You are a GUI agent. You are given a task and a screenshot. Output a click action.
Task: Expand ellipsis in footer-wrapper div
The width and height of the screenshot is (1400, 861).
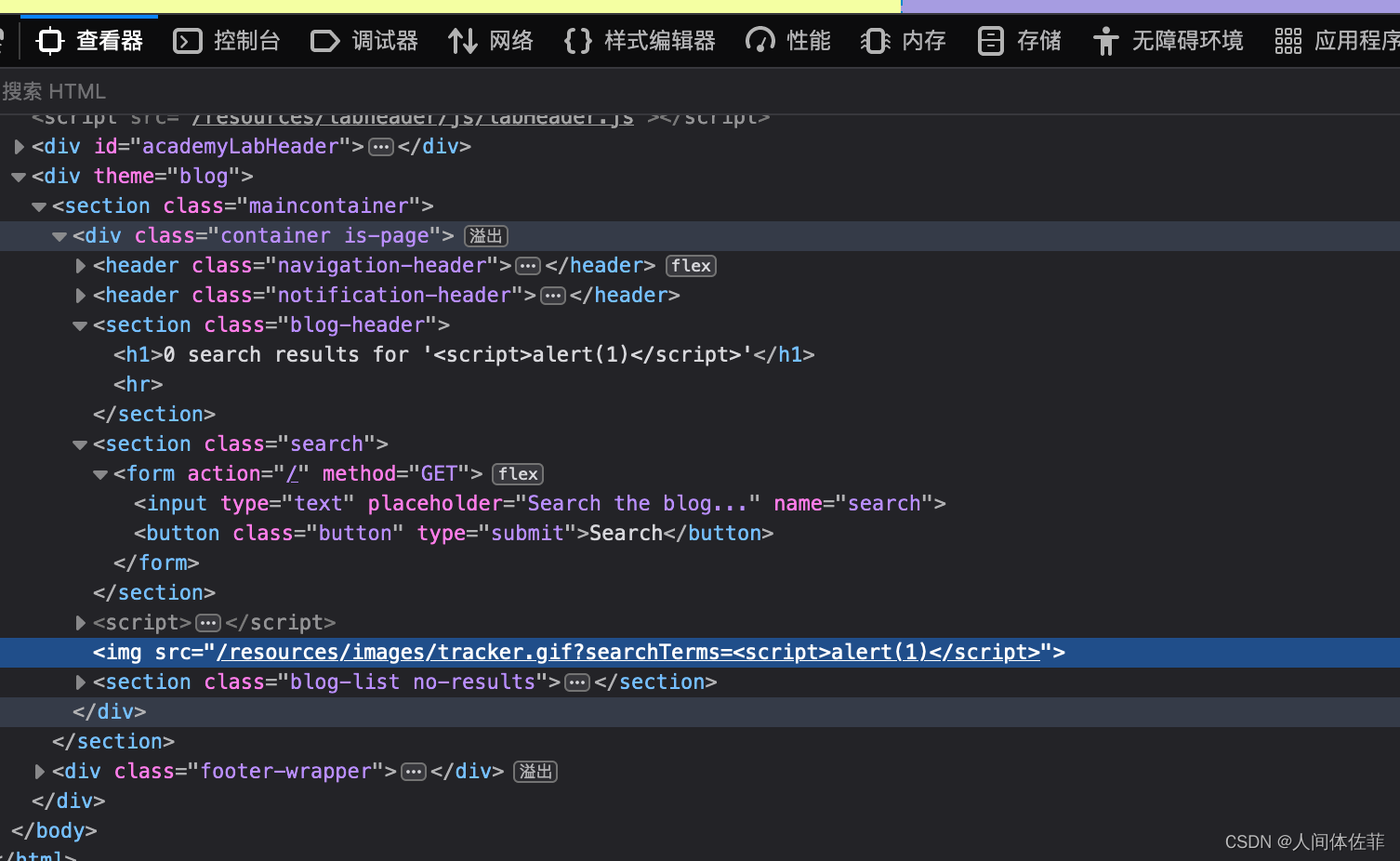[414, 772]
